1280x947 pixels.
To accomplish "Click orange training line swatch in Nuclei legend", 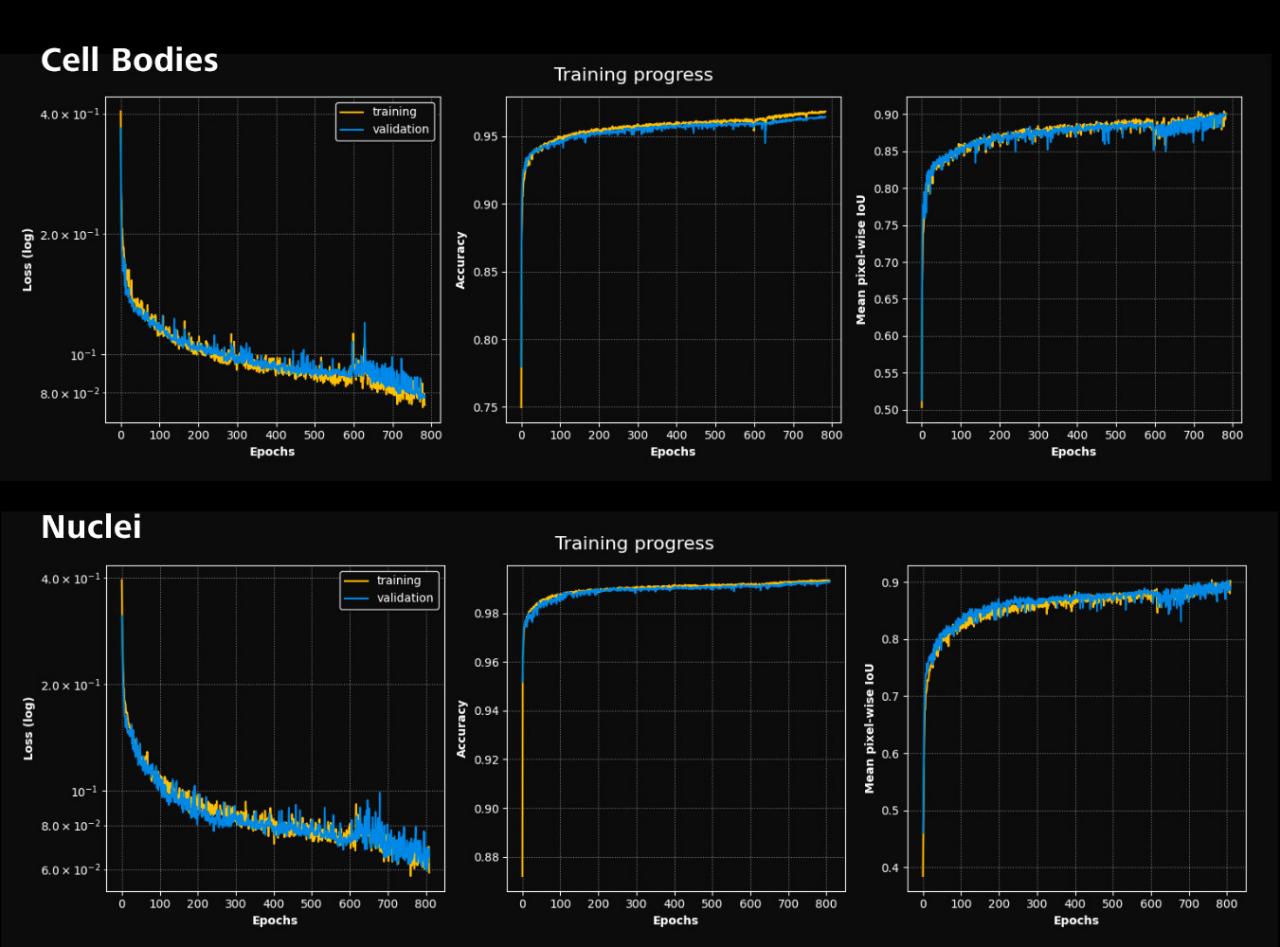I will tap(355, 581).
